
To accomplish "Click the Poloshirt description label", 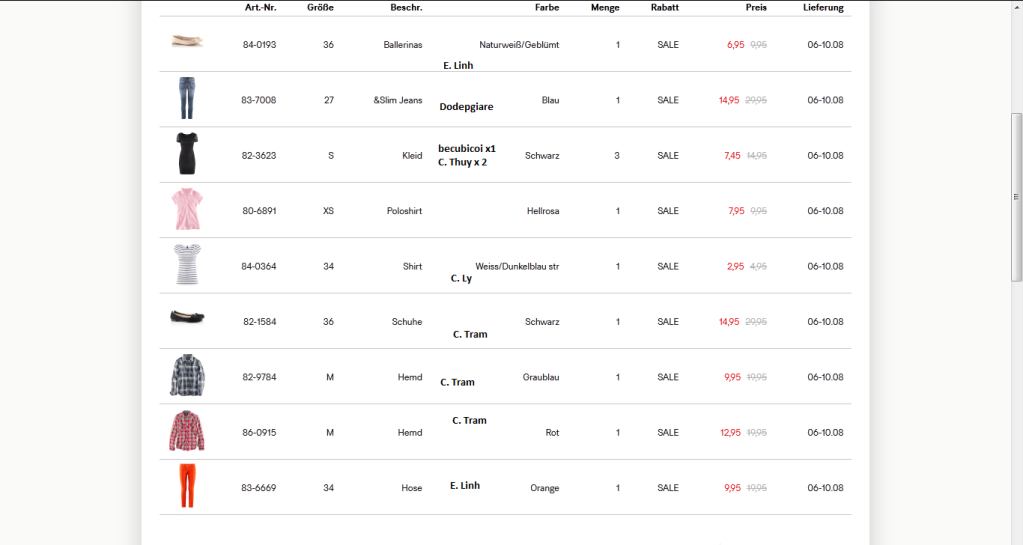I will (x=404, y=211).
